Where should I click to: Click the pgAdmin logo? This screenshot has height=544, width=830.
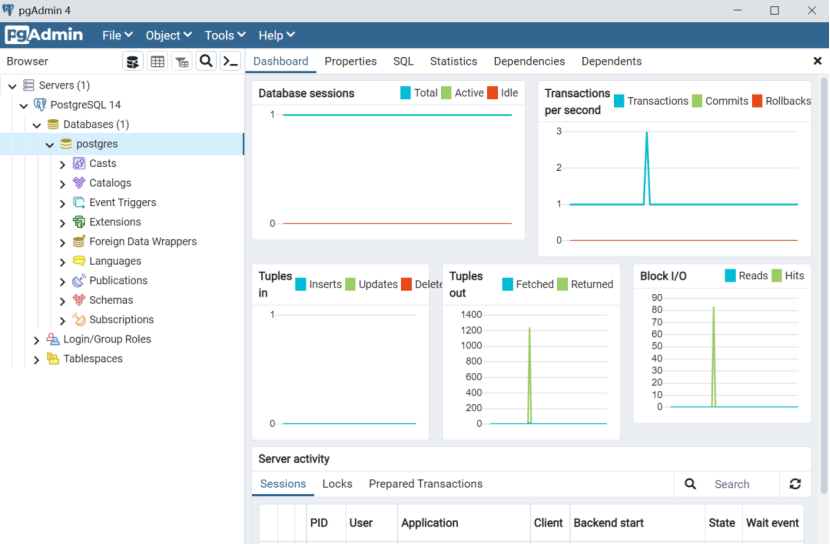[x=44, y=35]
